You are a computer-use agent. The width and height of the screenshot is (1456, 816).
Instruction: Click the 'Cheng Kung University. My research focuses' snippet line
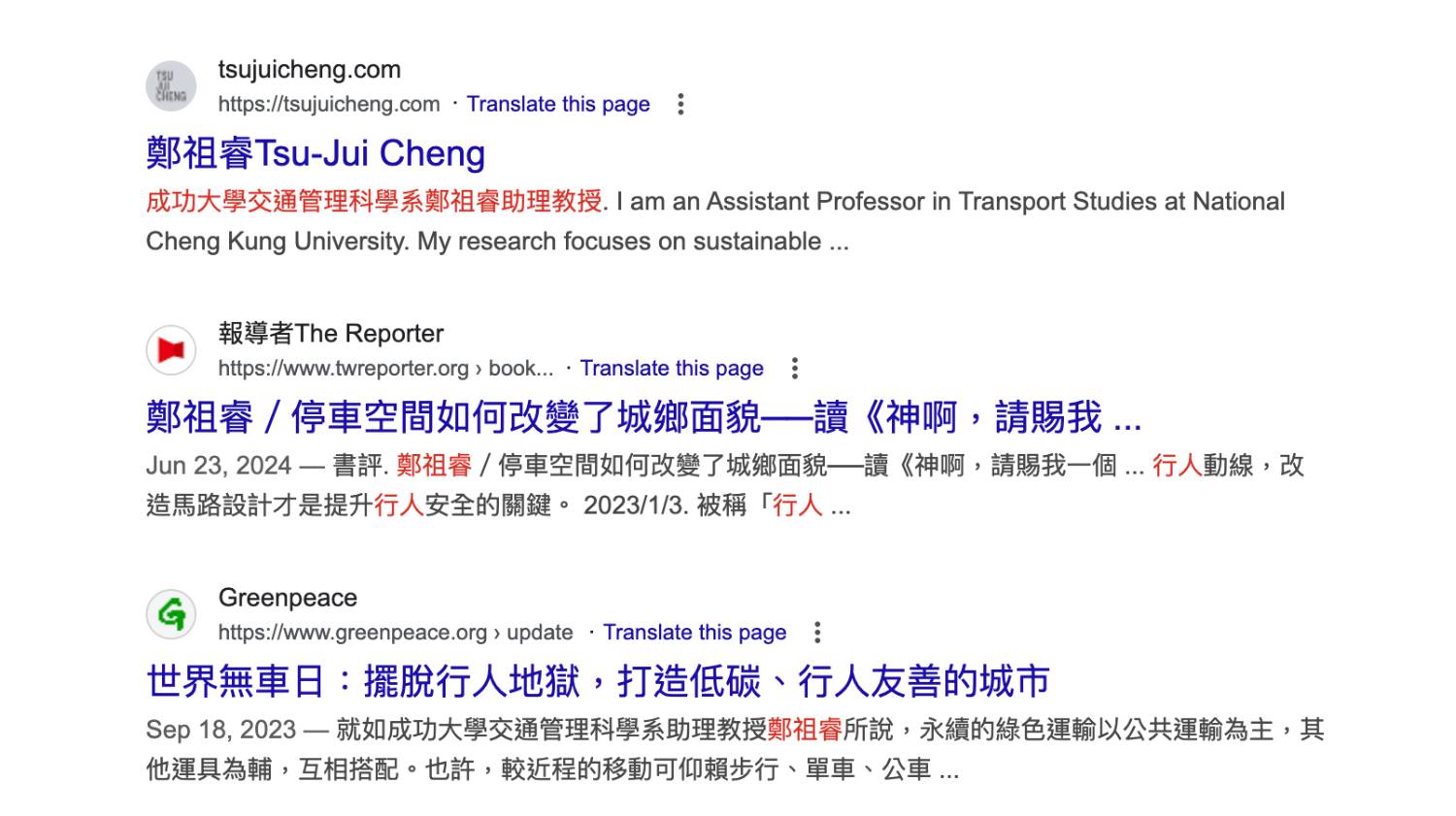(x=497, y=242)
